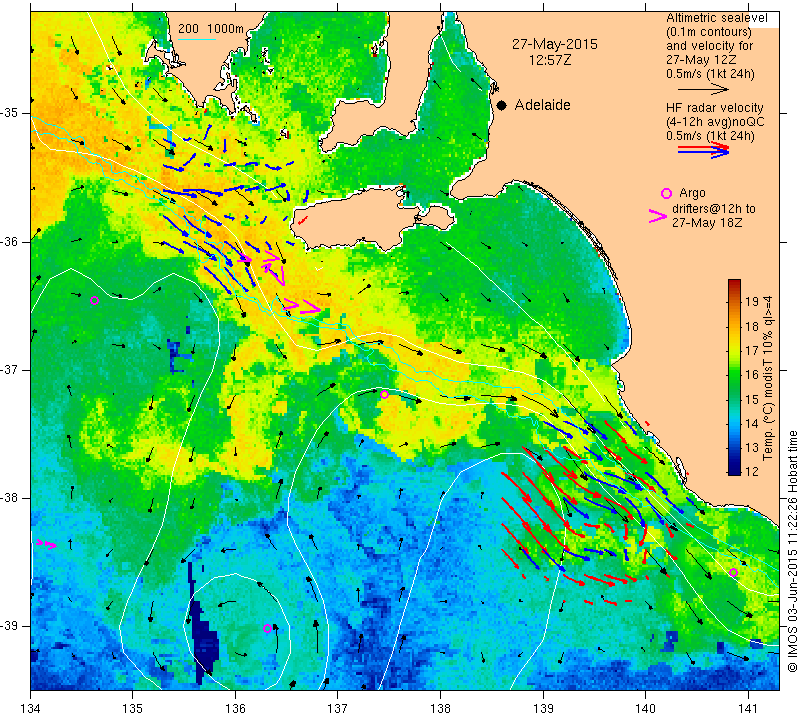Click the IMOS copyright timestamp text
Image resolution: width=800 pixels, height=720 pixels.
[x=792, y=551]
